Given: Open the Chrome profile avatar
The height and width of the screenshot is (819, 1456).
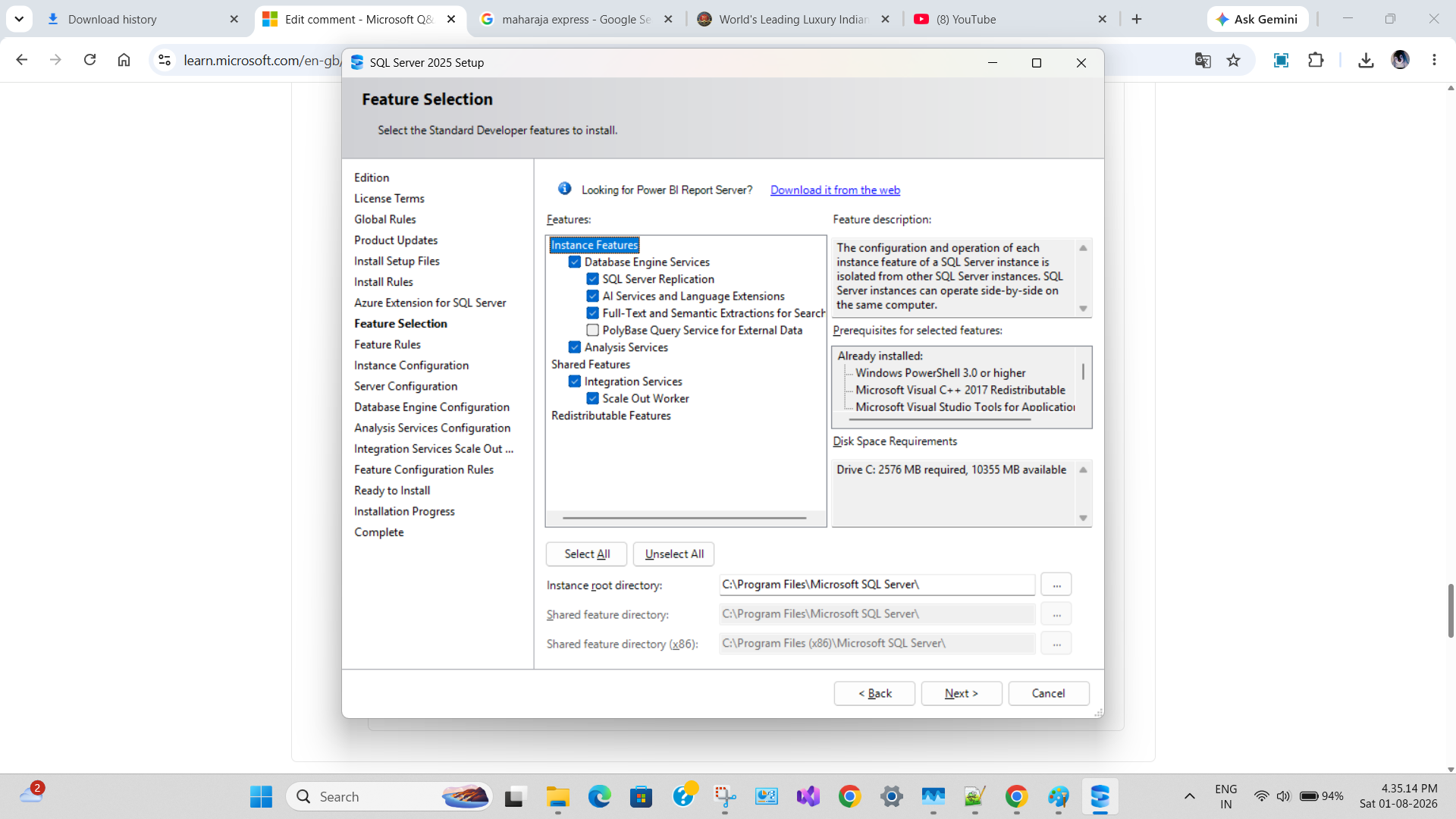Looking at the screenshot, I should (x=1400, y=60).
